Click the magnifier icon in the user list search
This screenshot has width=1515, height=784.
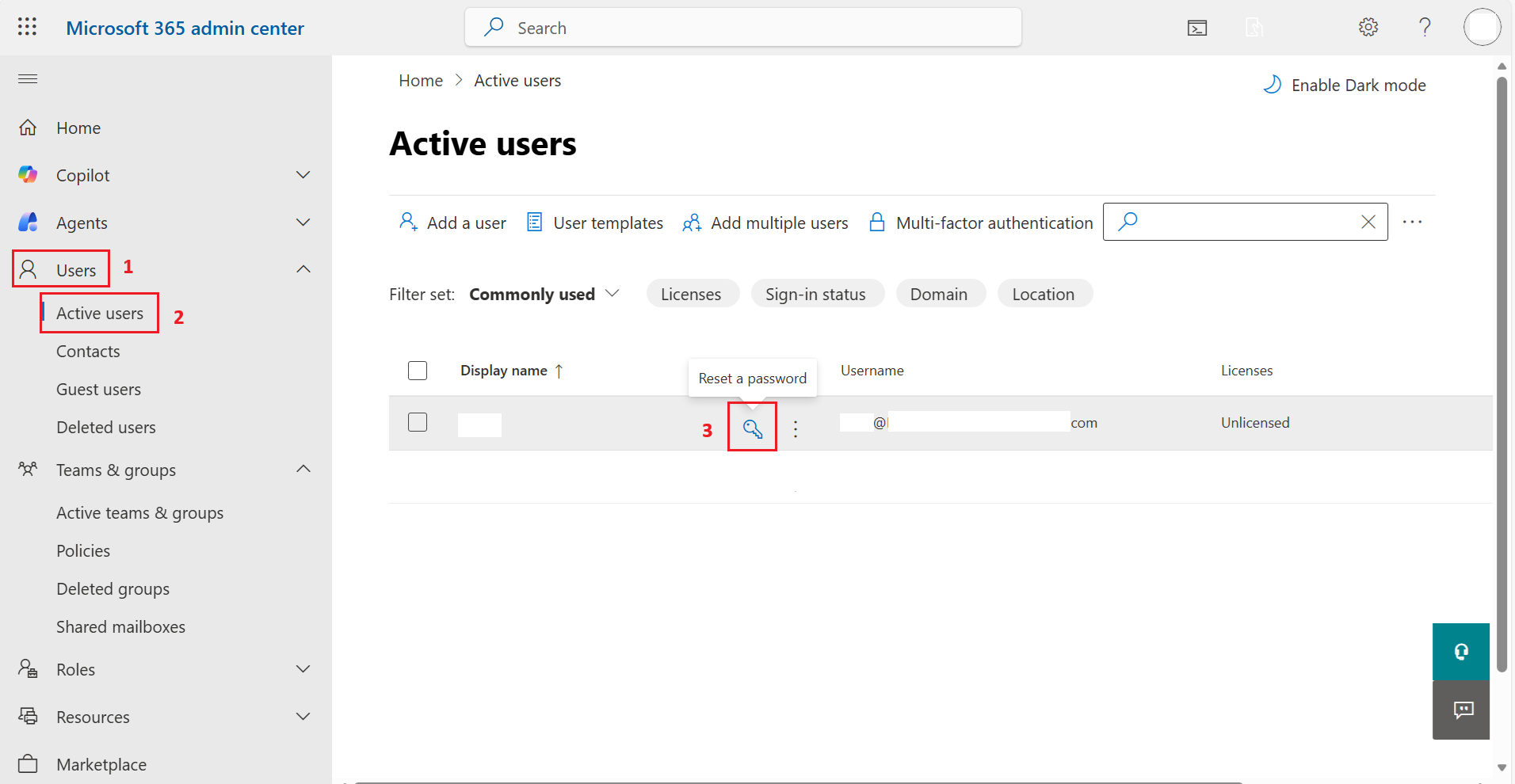coord(1128,222)
